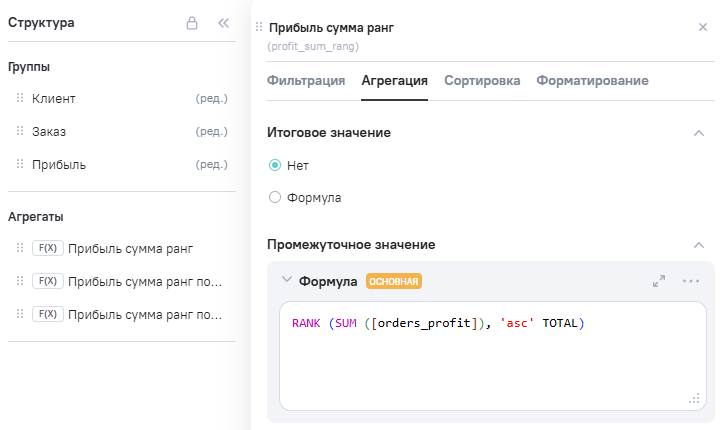Image resolution: width=724 pixels, height=430 pixels.
Task: Go to the Форматирование tab
Action: point(592,81)
